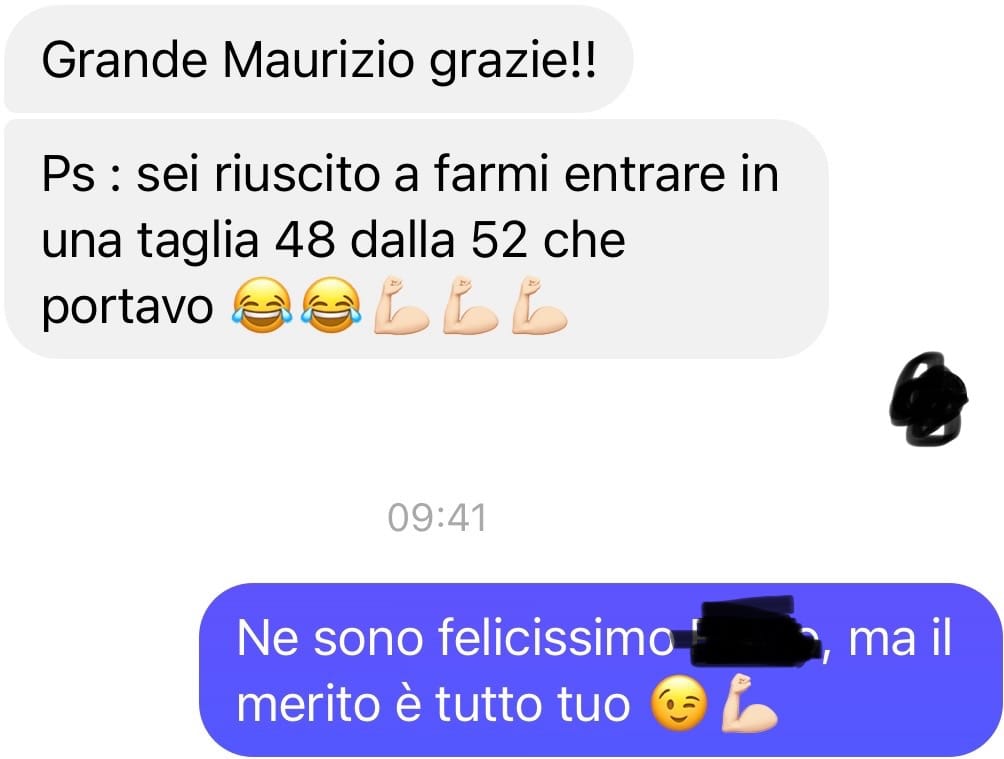The height and width of the screenshot is (759, 1004).
Task: Click the 09:41 timestamp
Action: coord(437,518)
